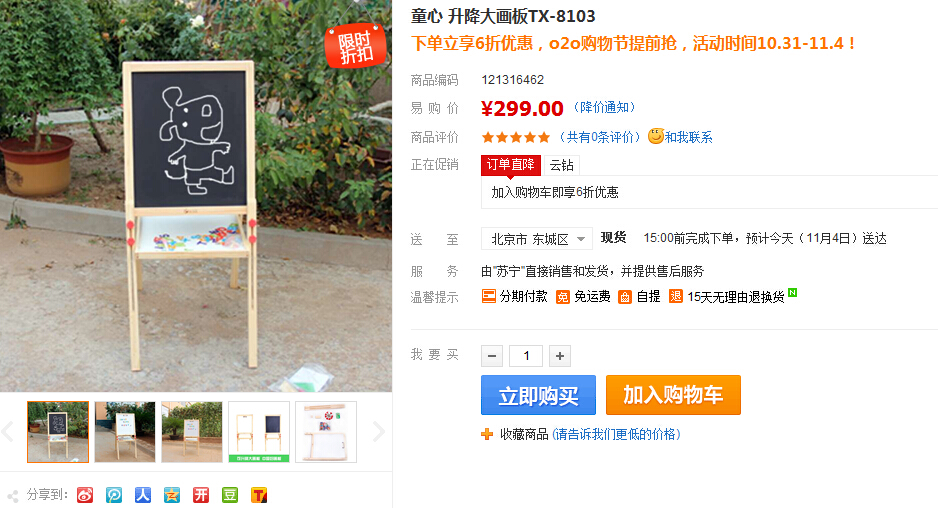Select the 订单直降 promotion tab
The width and height of the screenshot is (938, 508).
511,165
